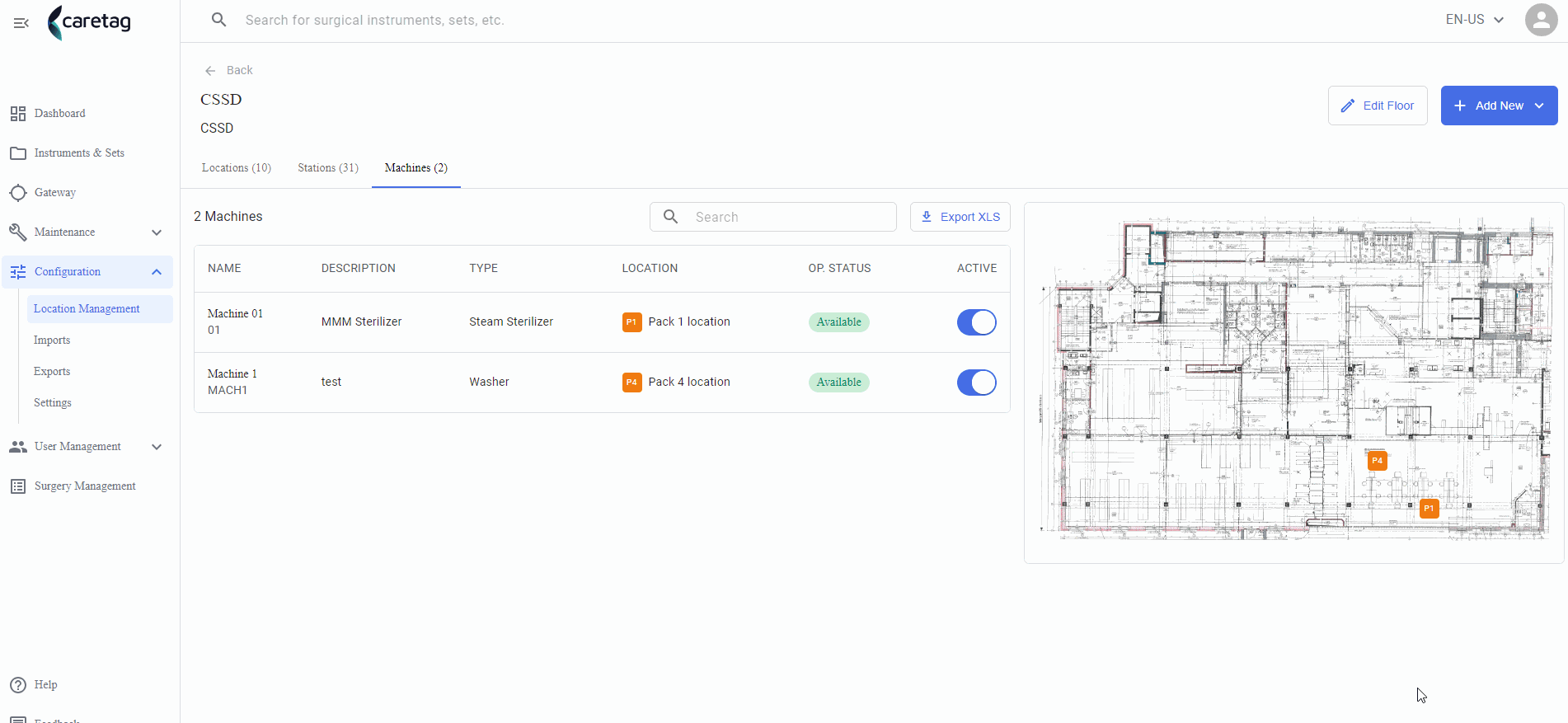The height and width of the screenshot is (723, 1568).
Task: Switch to the Locations (10) tab
Action: tap(237, 168)
